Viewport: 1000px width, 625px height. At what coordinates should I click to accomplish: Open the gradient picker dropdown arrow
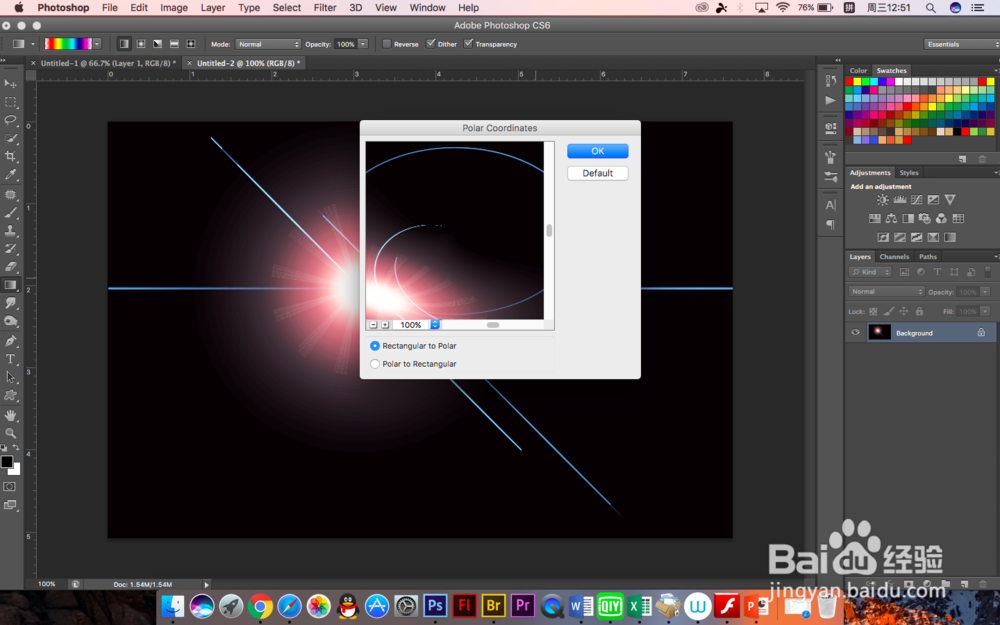point(97,44)
